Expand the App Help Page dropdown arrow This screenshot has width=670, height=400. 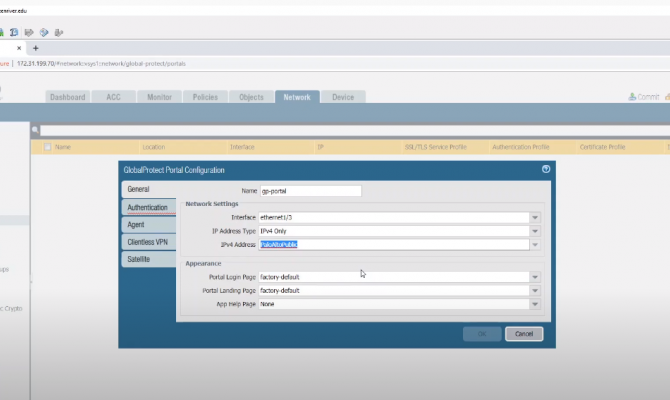[535, 304]
